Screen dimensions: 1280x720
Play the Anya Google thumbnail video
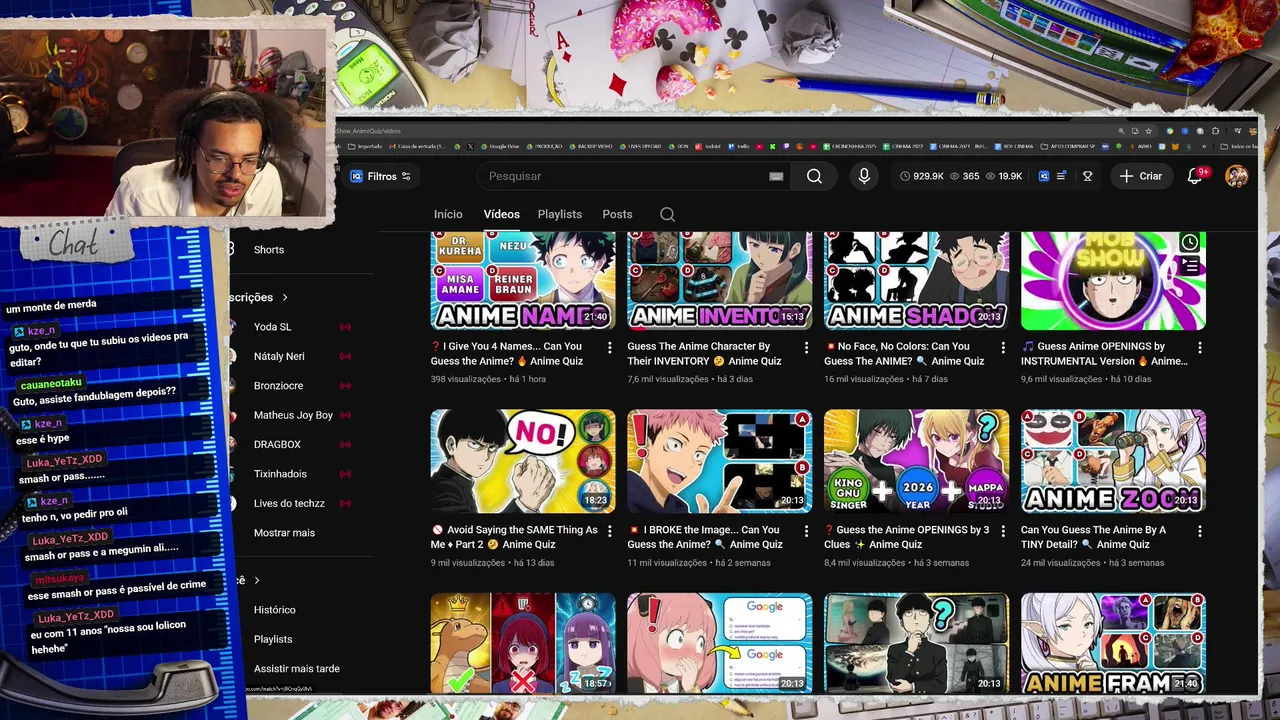pyautogui.click(x=720, y=643)
